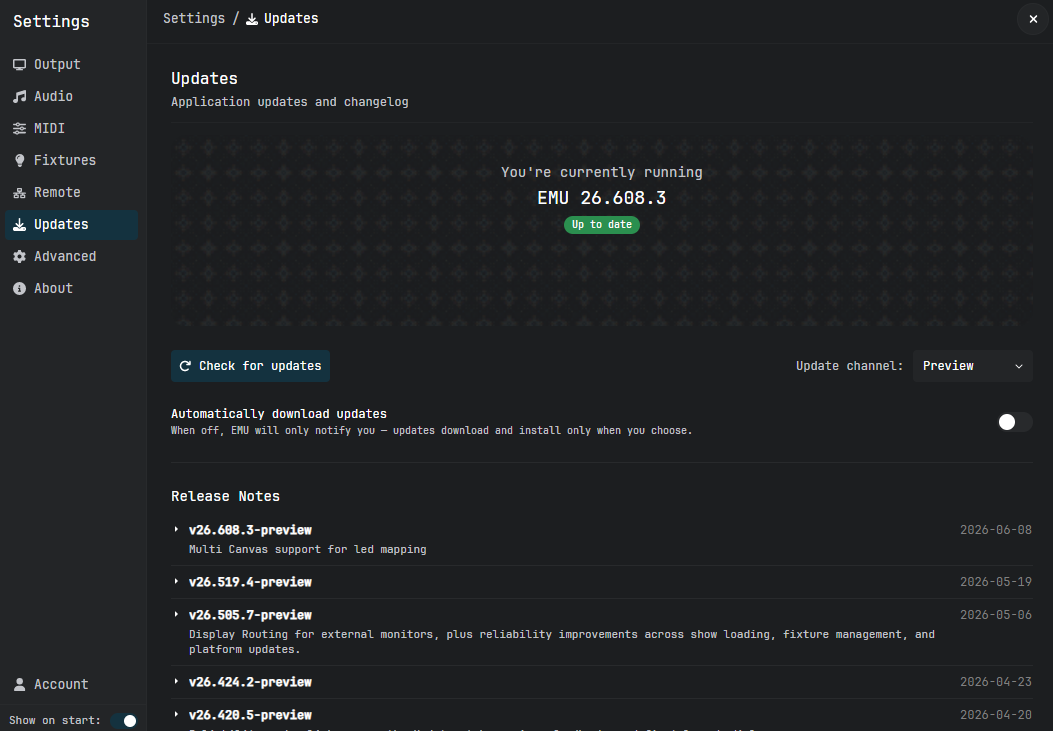
Task: Toggle Show on start switch
Action: pos(124,720)
